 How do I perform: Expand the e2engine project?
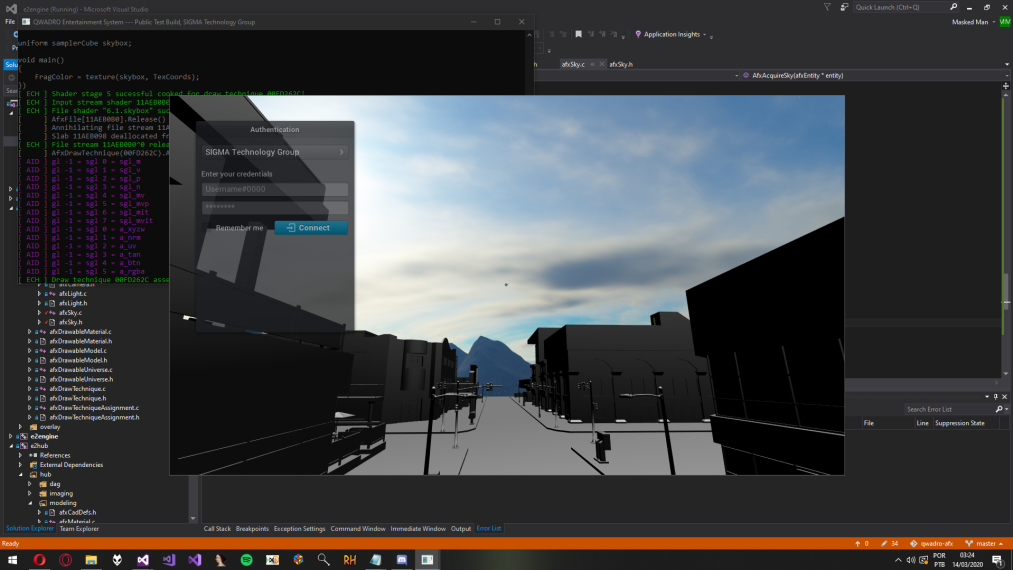pos(11,436)
